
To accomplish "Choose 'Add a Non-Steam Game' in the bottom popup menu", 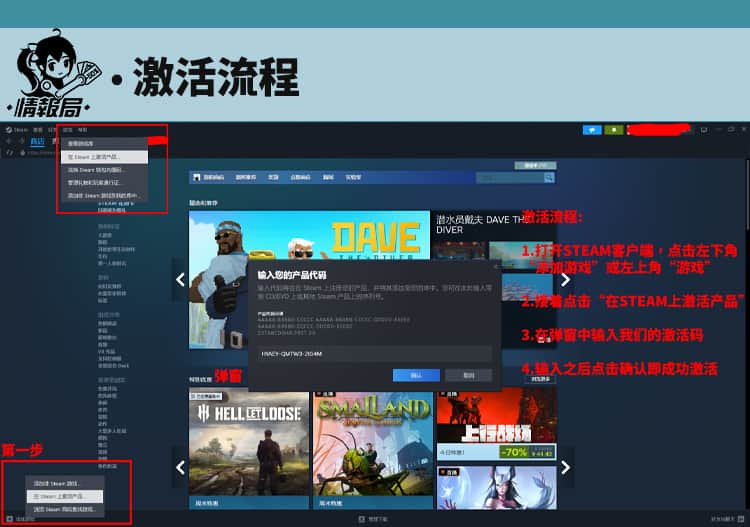I will pos(65,483).
